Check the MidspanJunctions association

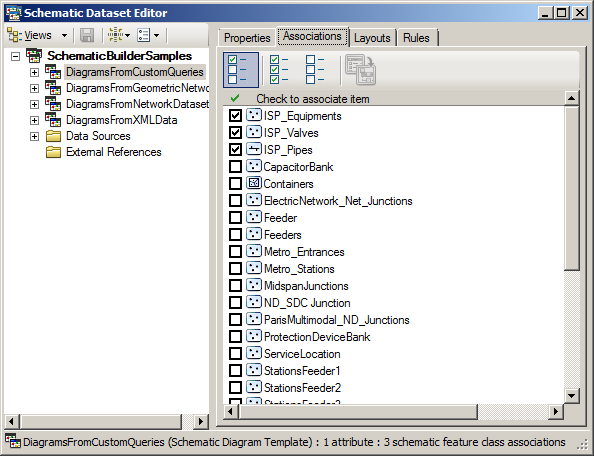pyautogui.click(x=235, y=286)
